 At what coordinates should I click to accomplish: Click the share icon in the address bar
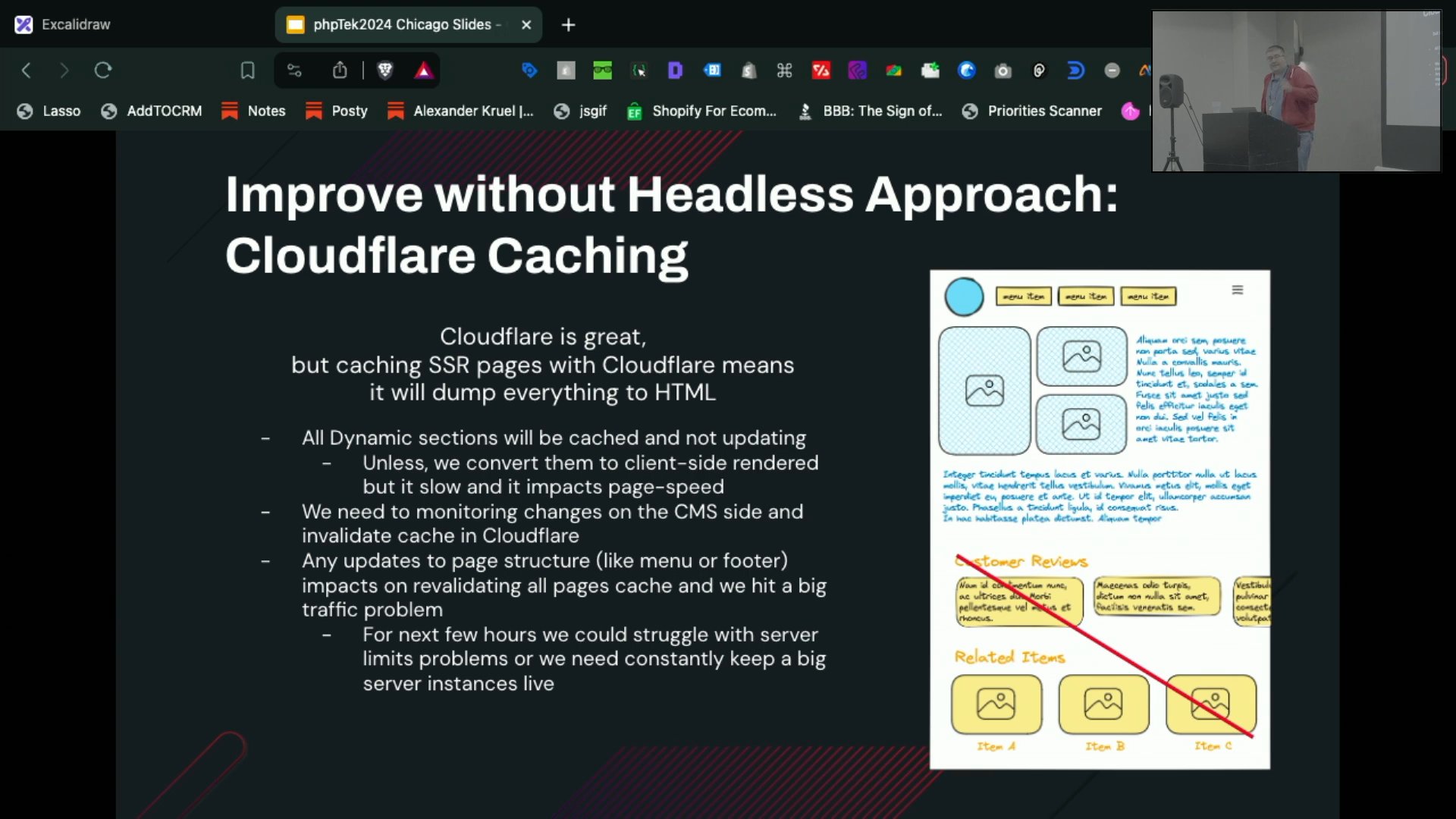(x=340, y=71)
